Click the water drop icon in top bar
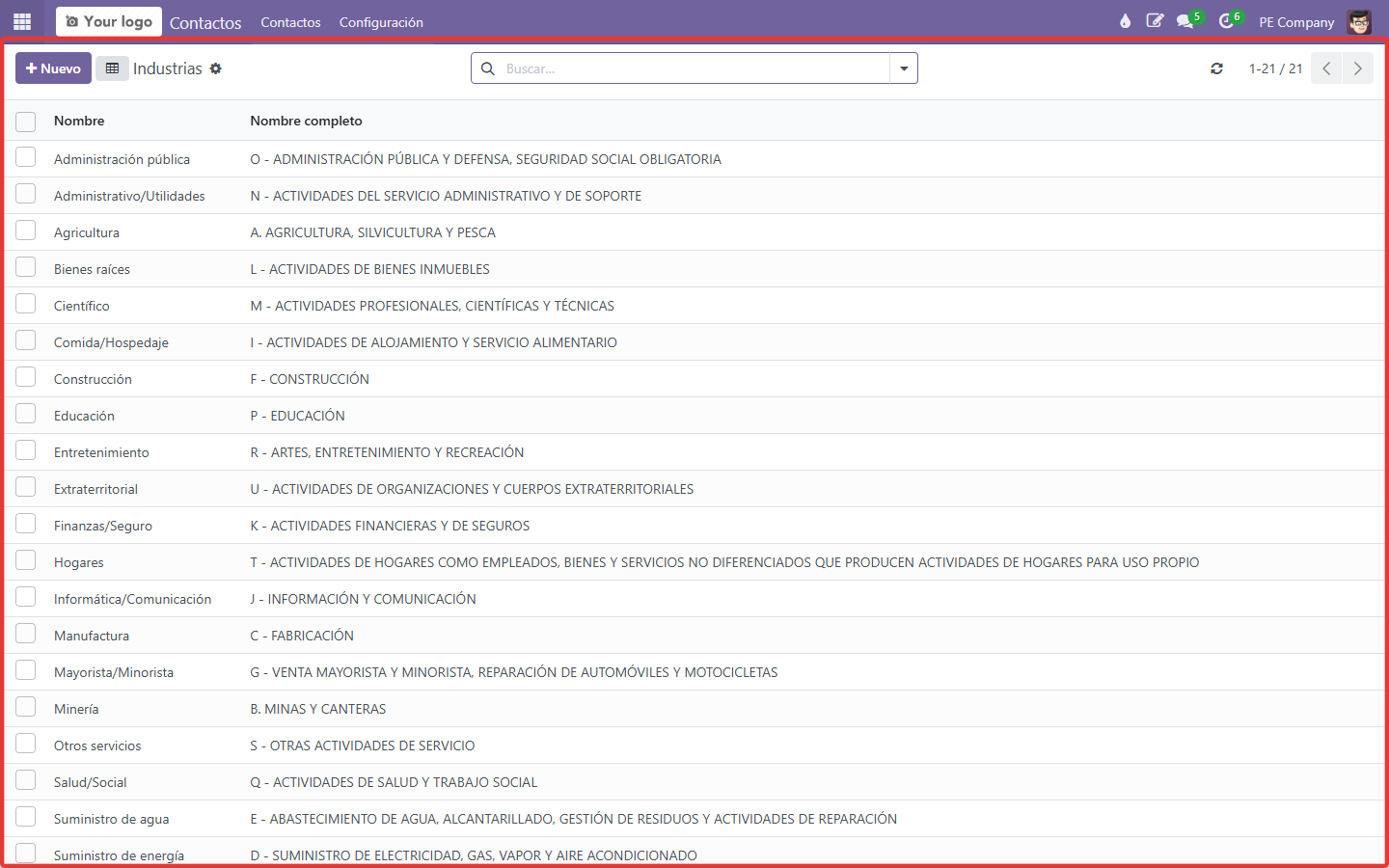1389x868 pixels. [1125, 21]
